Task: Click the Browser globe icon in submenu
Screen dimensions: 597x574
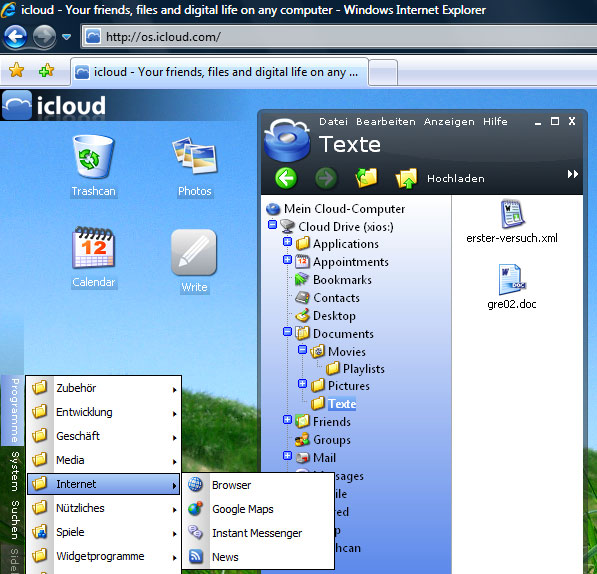Action: [x=195, y=484]
